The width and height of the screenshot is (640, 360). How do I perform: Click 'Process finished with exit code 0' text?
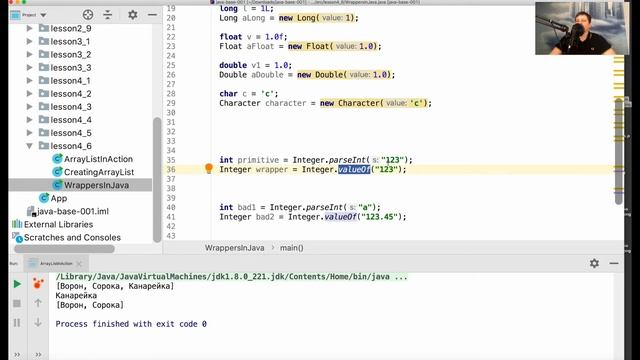pyautogui.click(x=131, y=324)
